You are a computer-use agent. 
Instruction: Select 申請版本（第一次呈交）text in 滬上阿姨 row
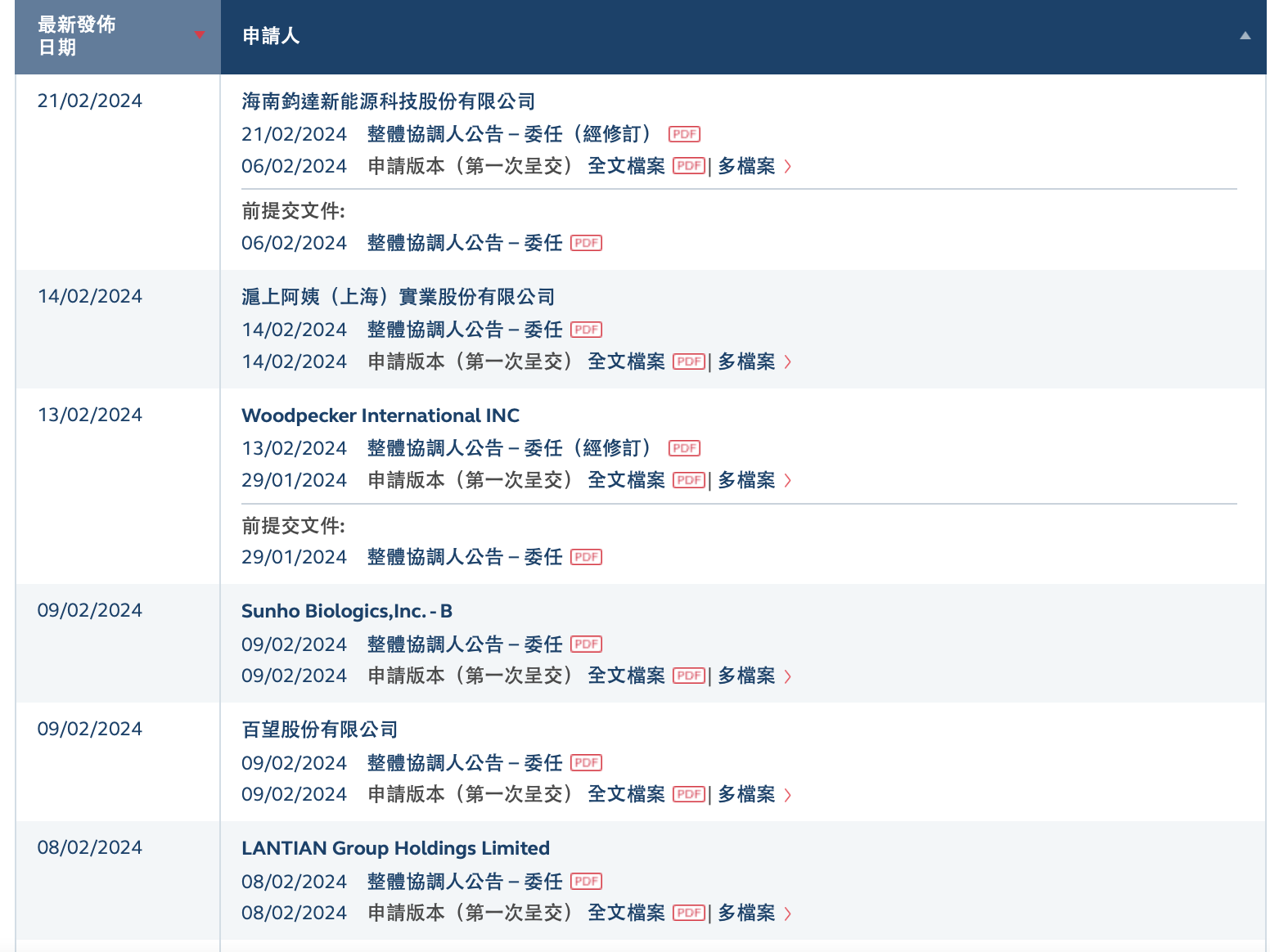click(x=470, y=361)
